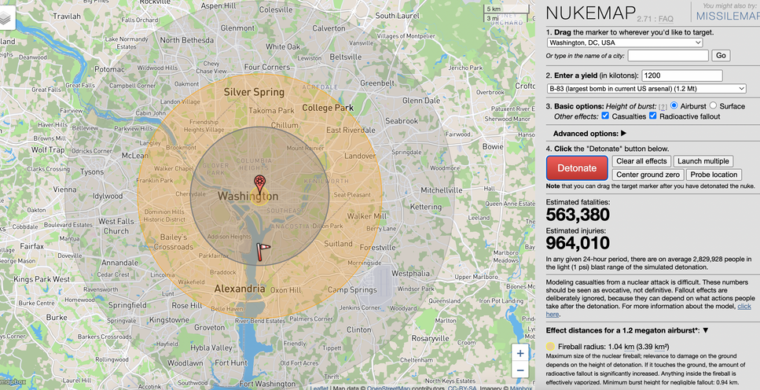
Task: Open the MISSILEMAP link
Action: point(728,16)
